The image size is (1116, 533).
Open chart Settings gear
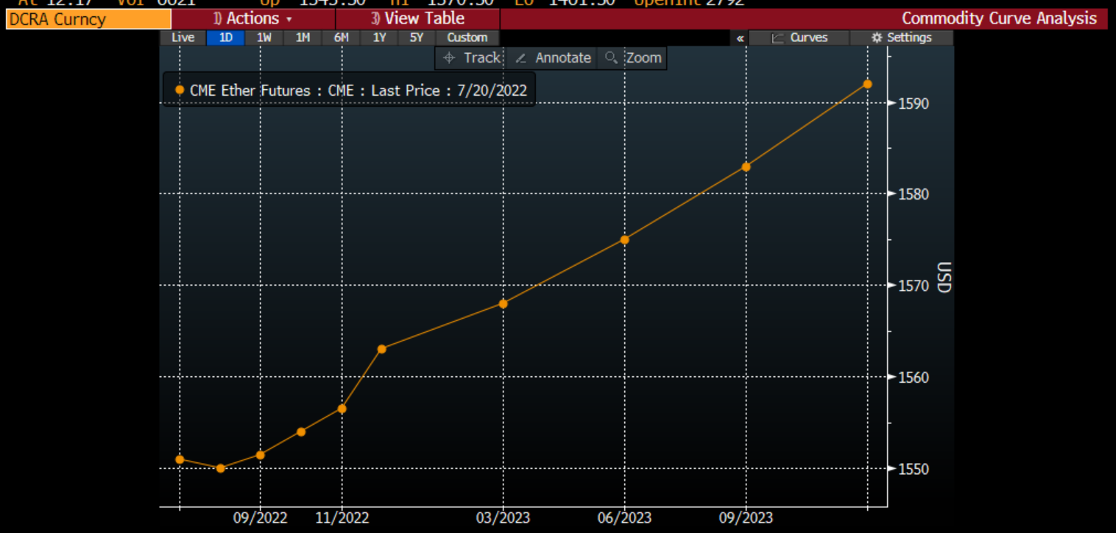[x=901, y=37]
